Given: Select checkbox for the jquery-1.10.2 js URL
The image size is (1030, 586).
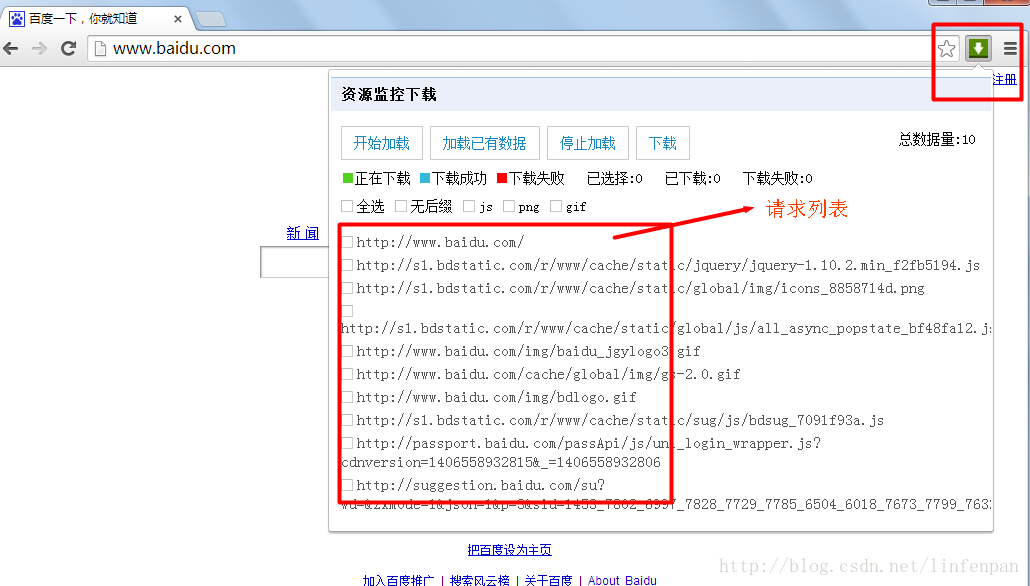Looking at the screenshot, I should (347, 265).
